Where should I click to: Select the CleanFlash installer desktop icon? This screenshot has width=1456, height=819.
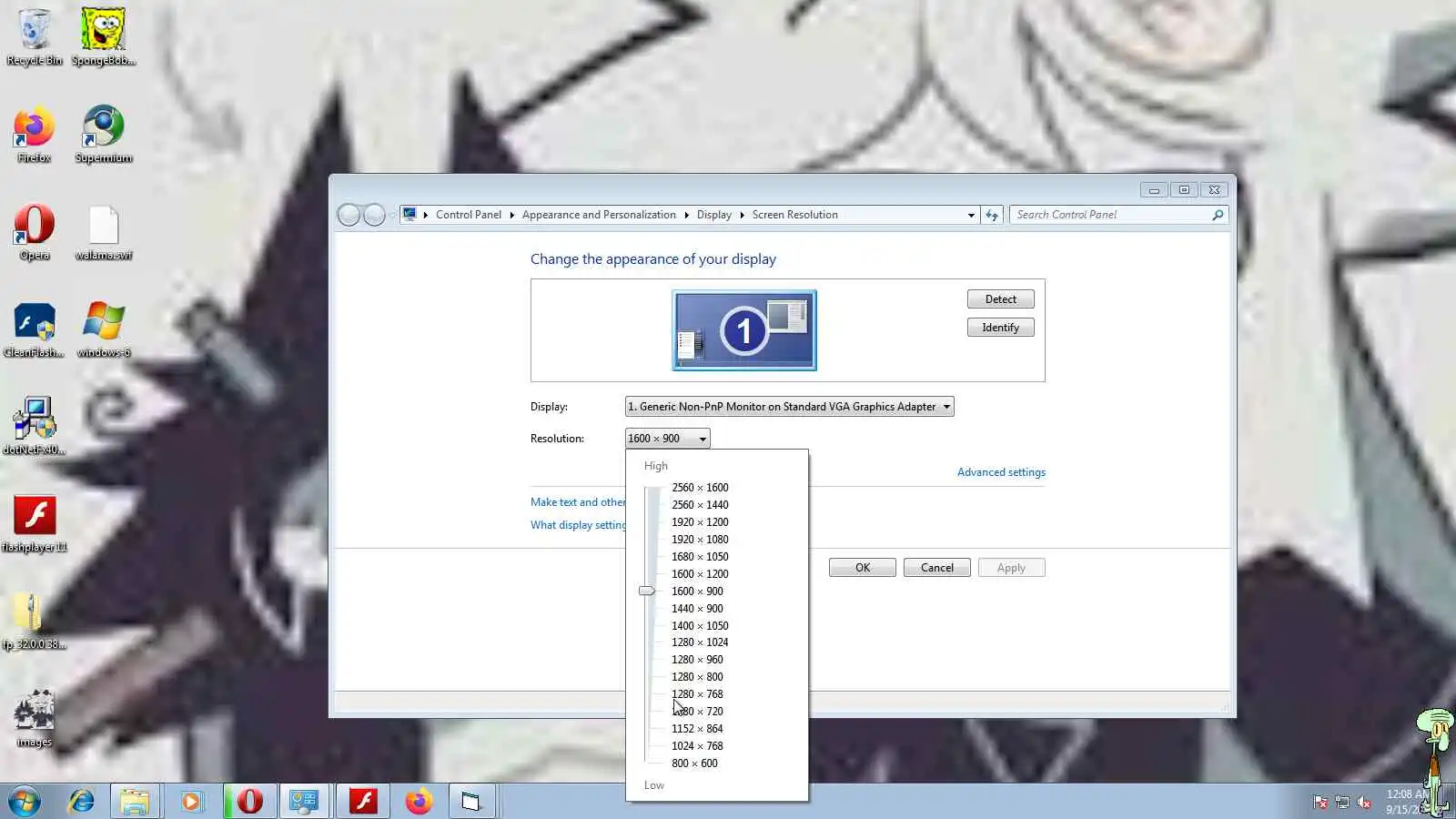(x=35, y=329)
